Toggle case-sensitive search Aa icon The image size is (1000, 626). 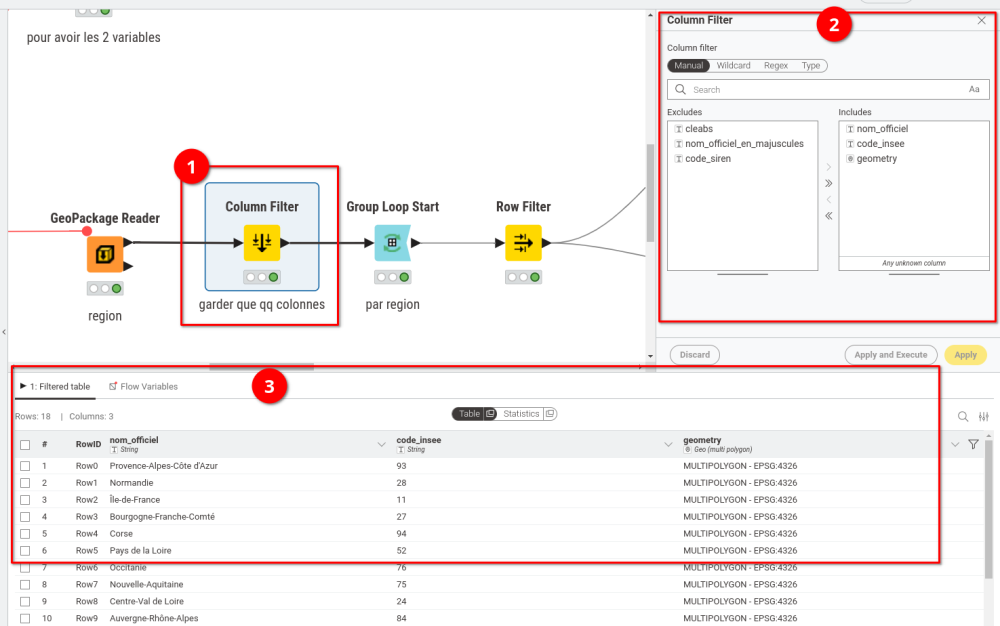(974, 90)
